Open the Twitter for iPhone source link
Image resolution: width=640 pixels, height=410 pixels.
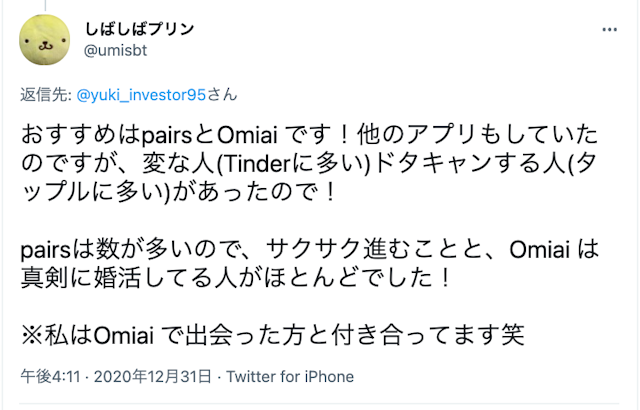pyautogui.click(x=290, y=376)
